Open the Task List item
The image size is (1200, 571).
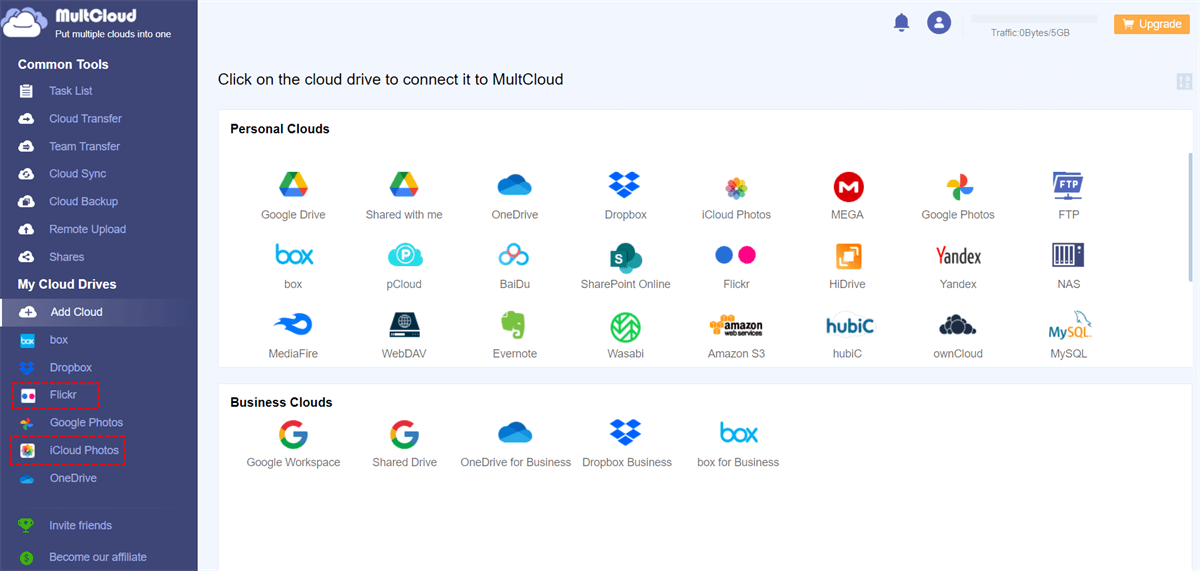(71, 91)
